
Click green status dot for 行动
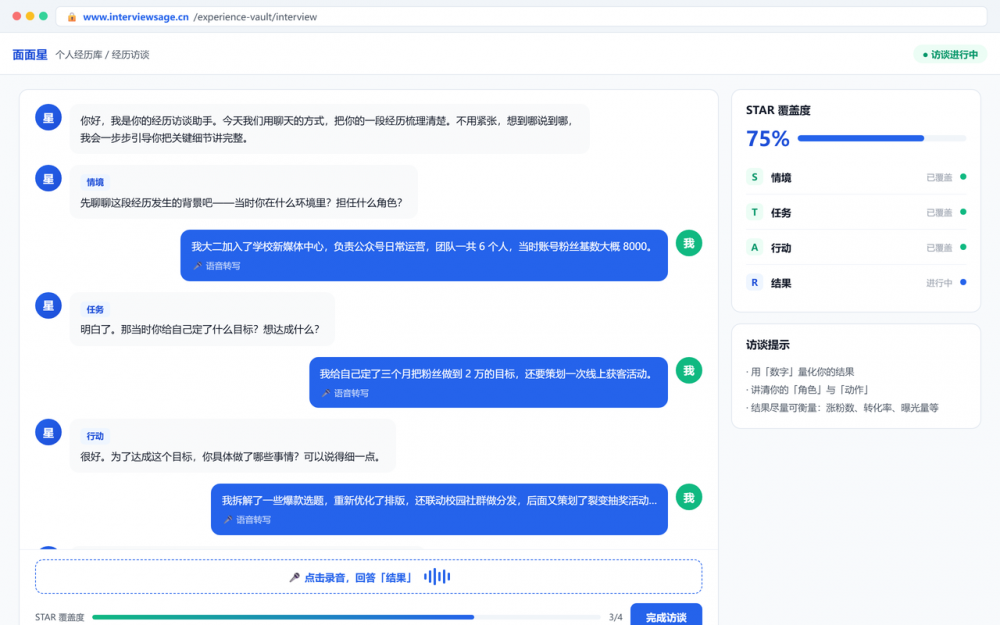point(963,247)
